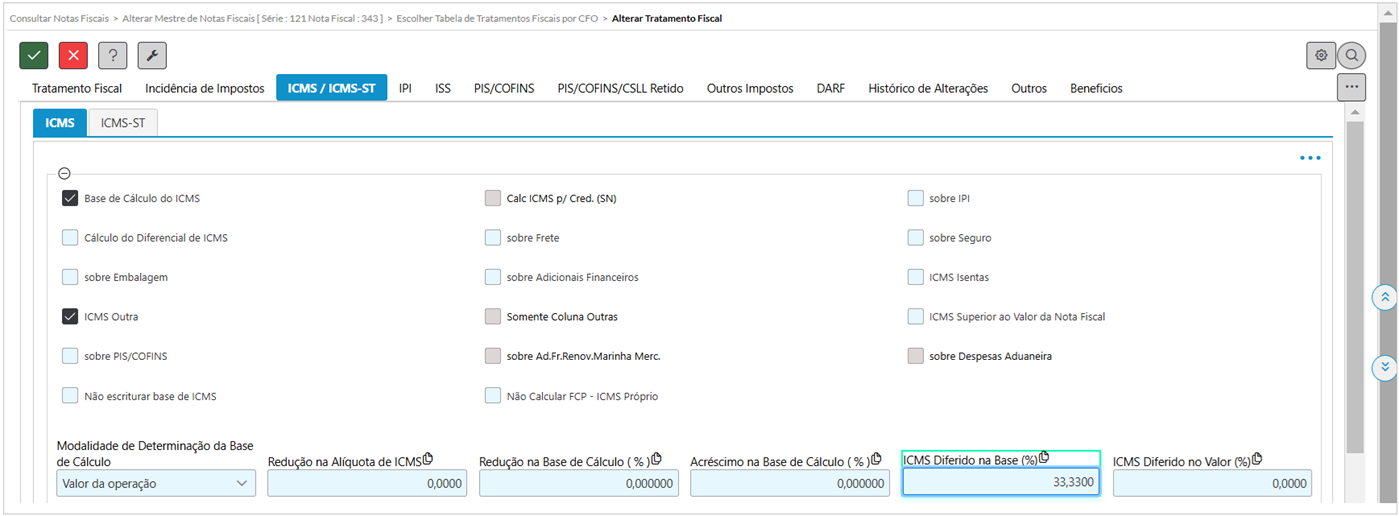Viewport: 1399px width, 516px height.
Task: Collapse the section with the minus circle
Action: coord(65,174)
